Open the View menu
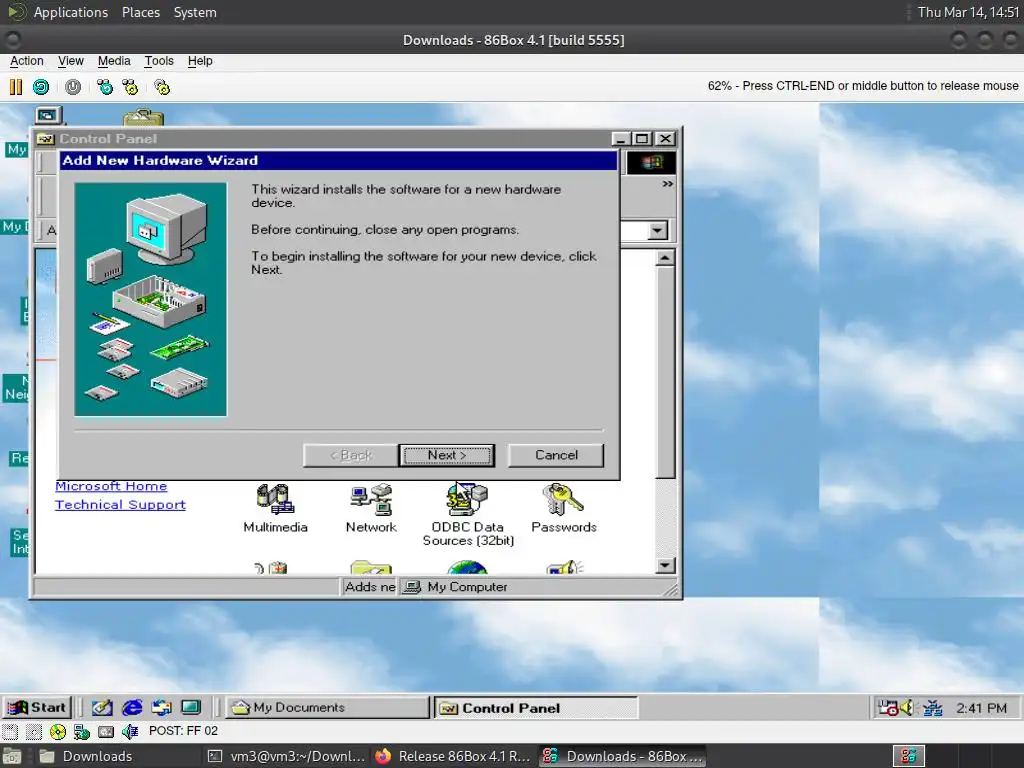 coord(71,61)
